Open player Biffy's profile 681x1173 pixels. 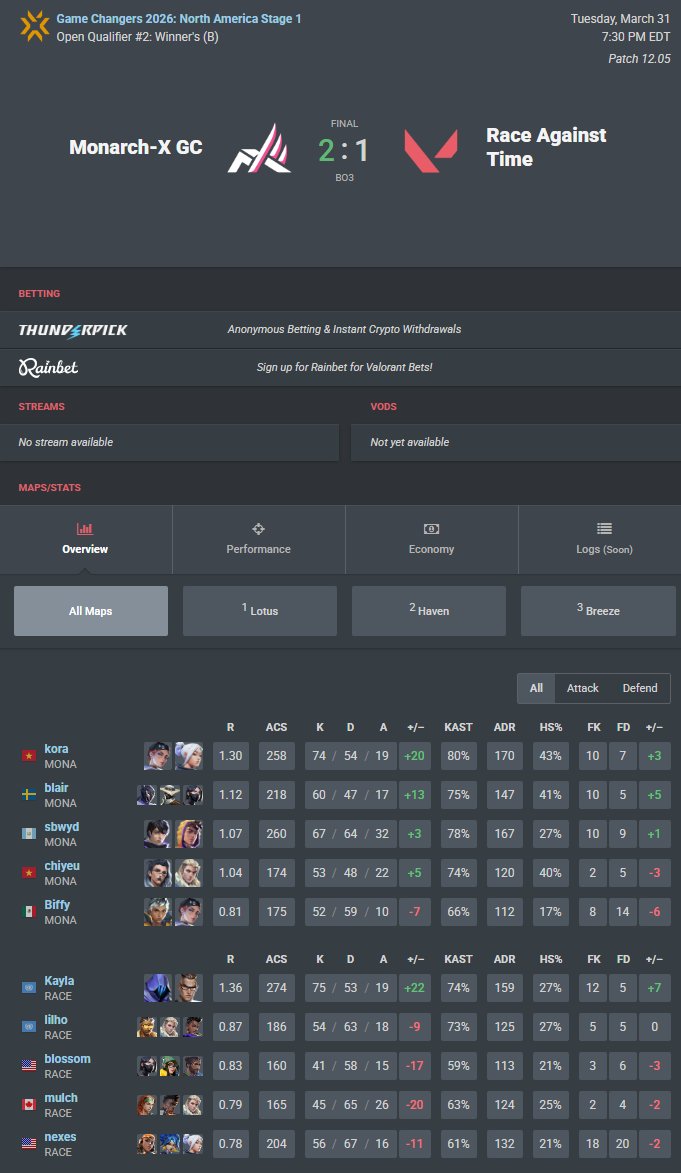[57, 904]
